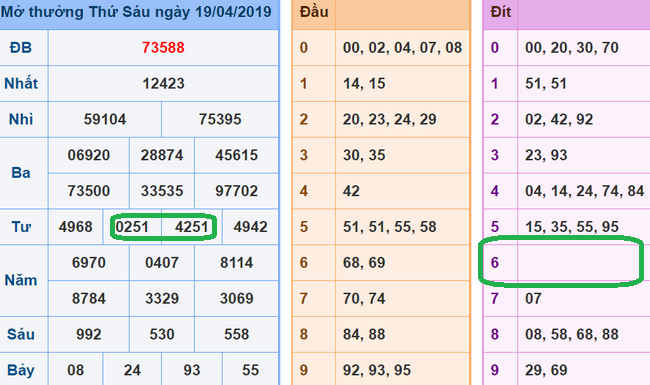Select Đít row values 00, 20, 30, 70
The image size is (650, 385).
[x=572, y=48]
